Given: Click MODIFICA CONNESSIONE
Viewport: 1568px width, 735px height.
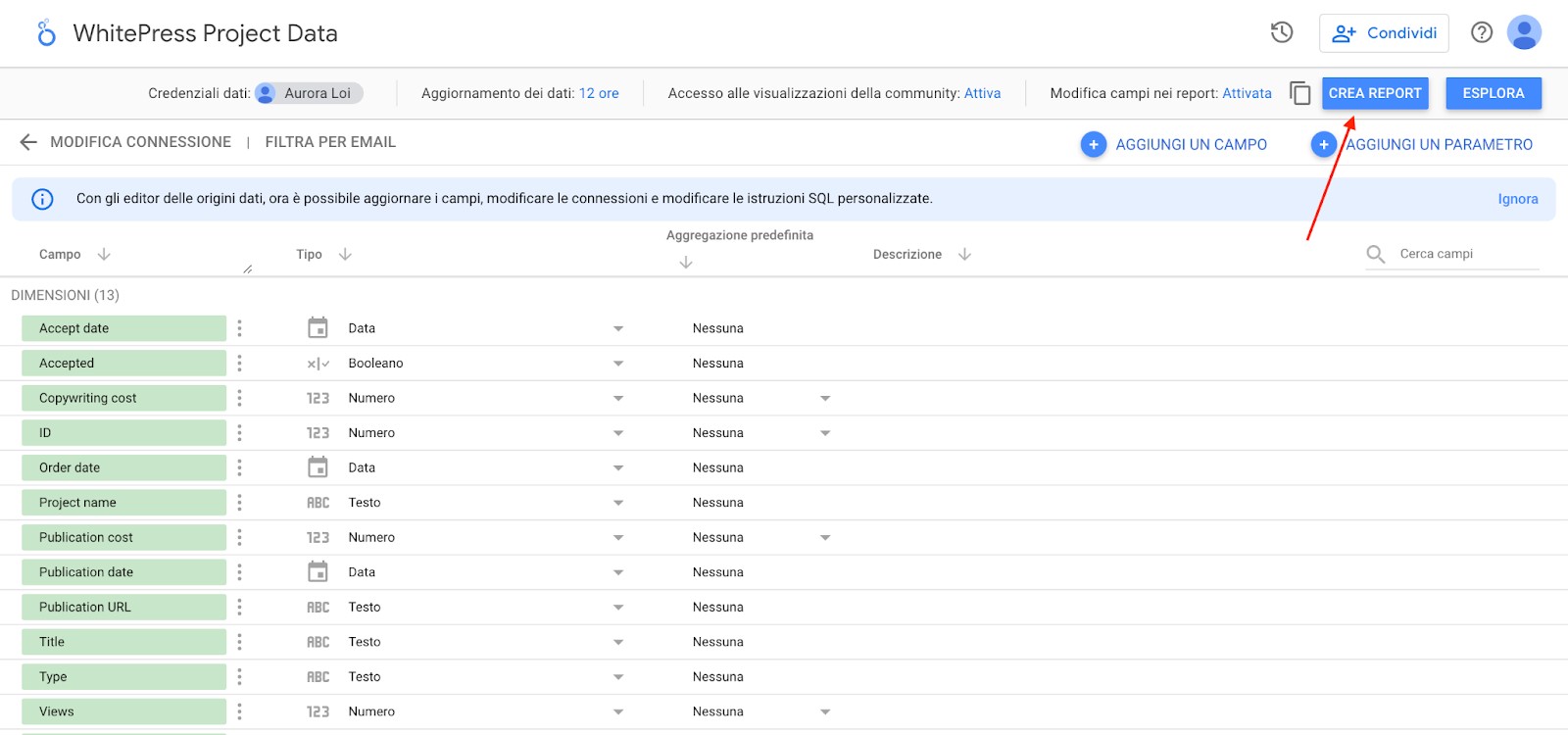Looking at the screenshot, I should point(141,142).
